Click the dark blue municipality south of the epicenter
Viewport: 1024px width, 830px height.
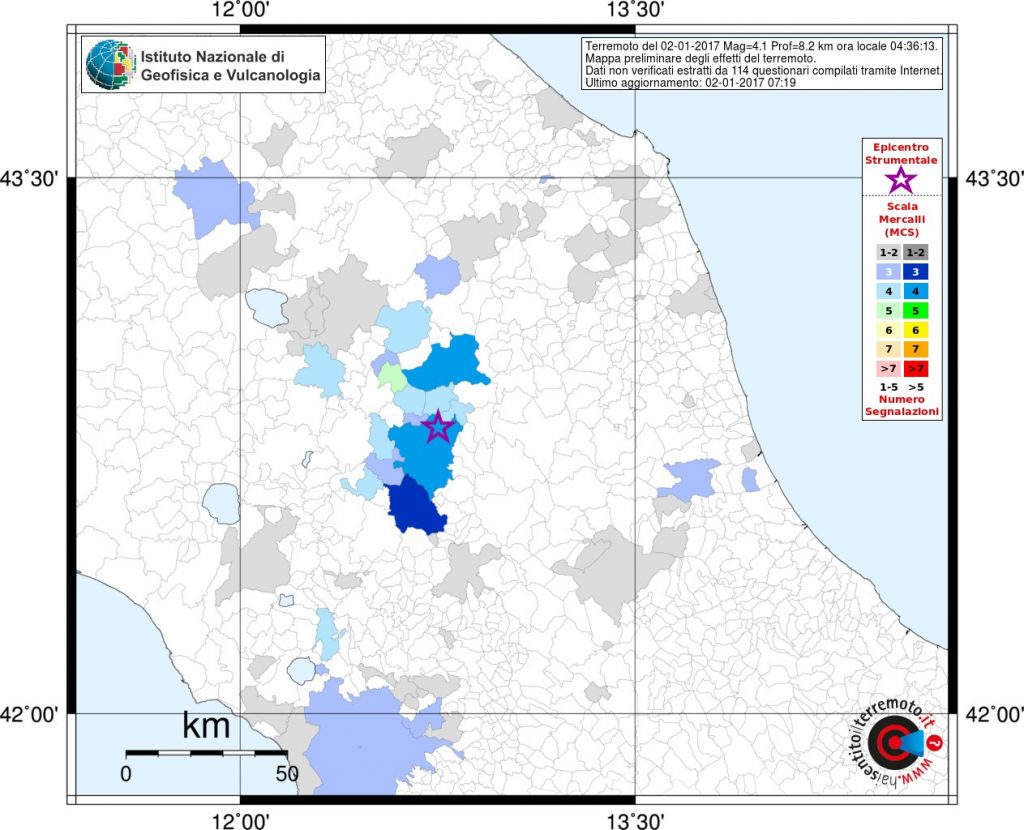point(417,507)
